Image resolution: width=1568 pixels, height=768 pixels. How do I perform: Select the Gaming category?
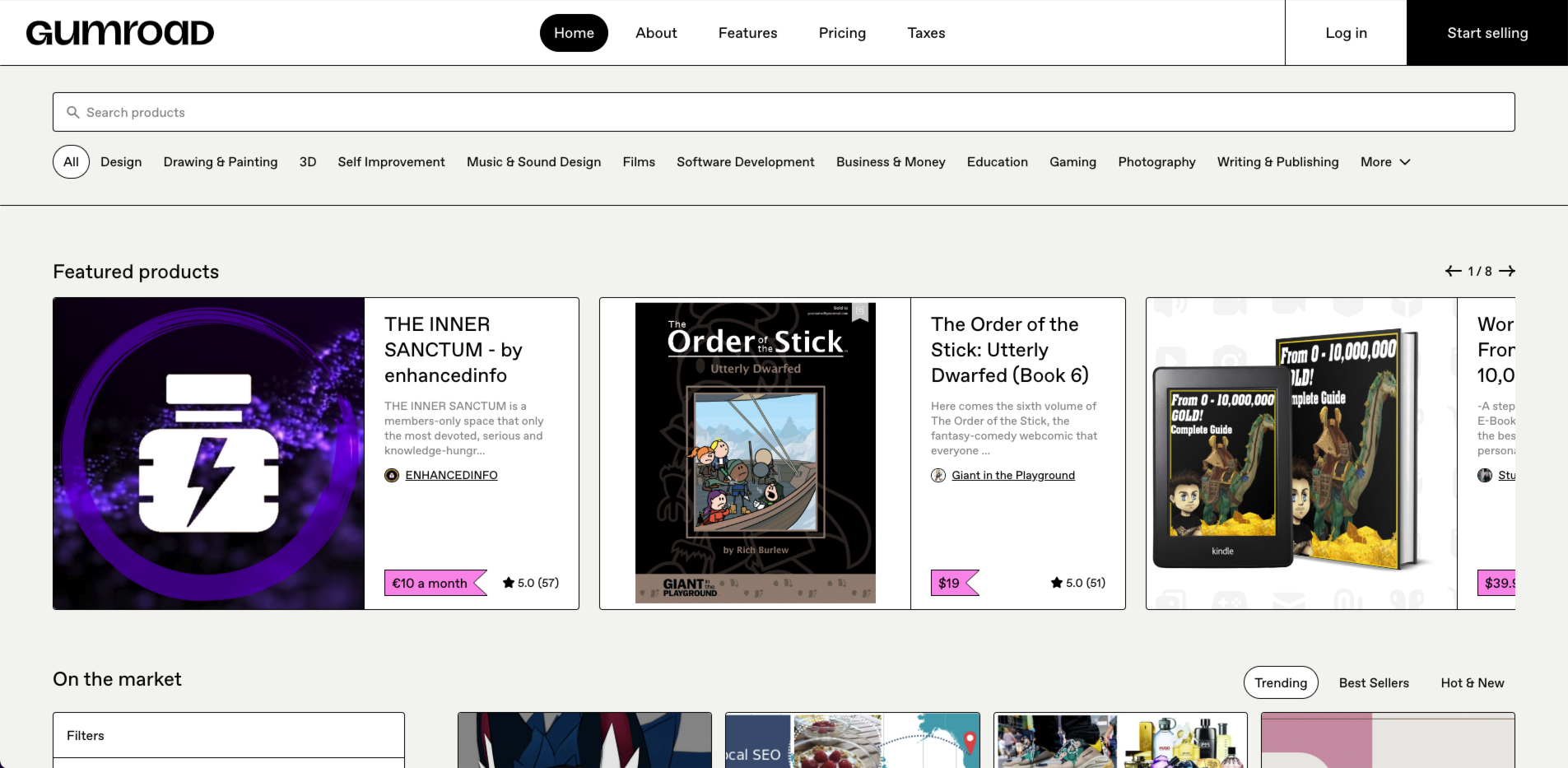pos(1072,162)
